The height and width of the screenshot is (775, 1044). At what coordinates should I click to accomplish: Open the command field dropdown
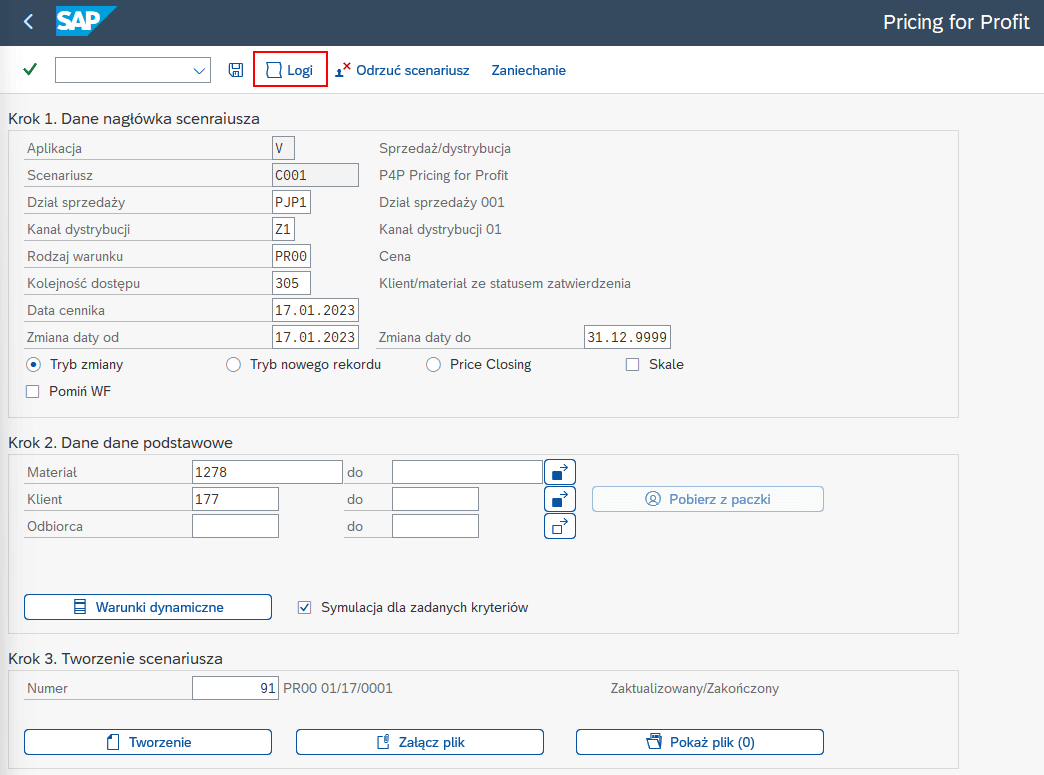coord(198,70)
